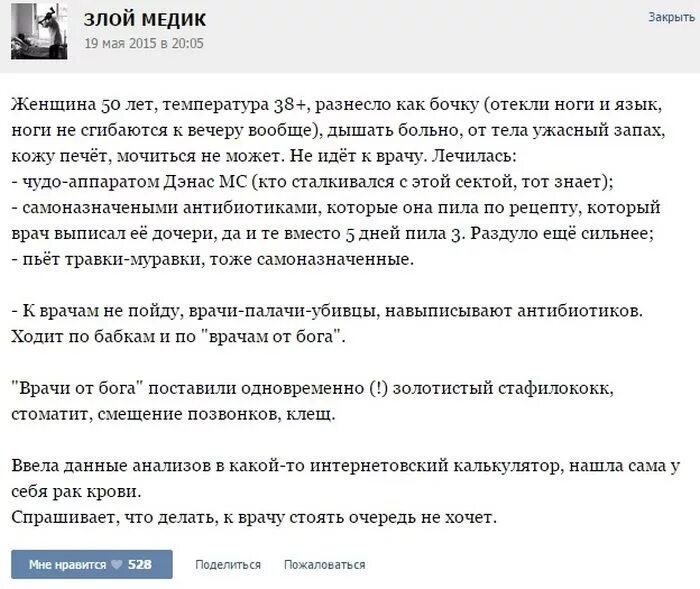Click the heart icon in like button
The height and width of the screenshot is (589, 700).
click(116, 565)
